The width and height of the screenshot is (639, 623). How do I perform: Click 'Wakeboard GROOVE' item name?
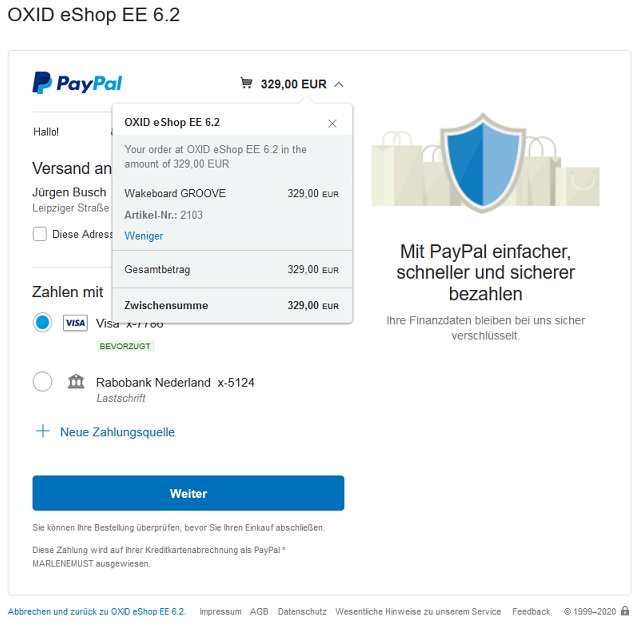[x=175, y=193]
